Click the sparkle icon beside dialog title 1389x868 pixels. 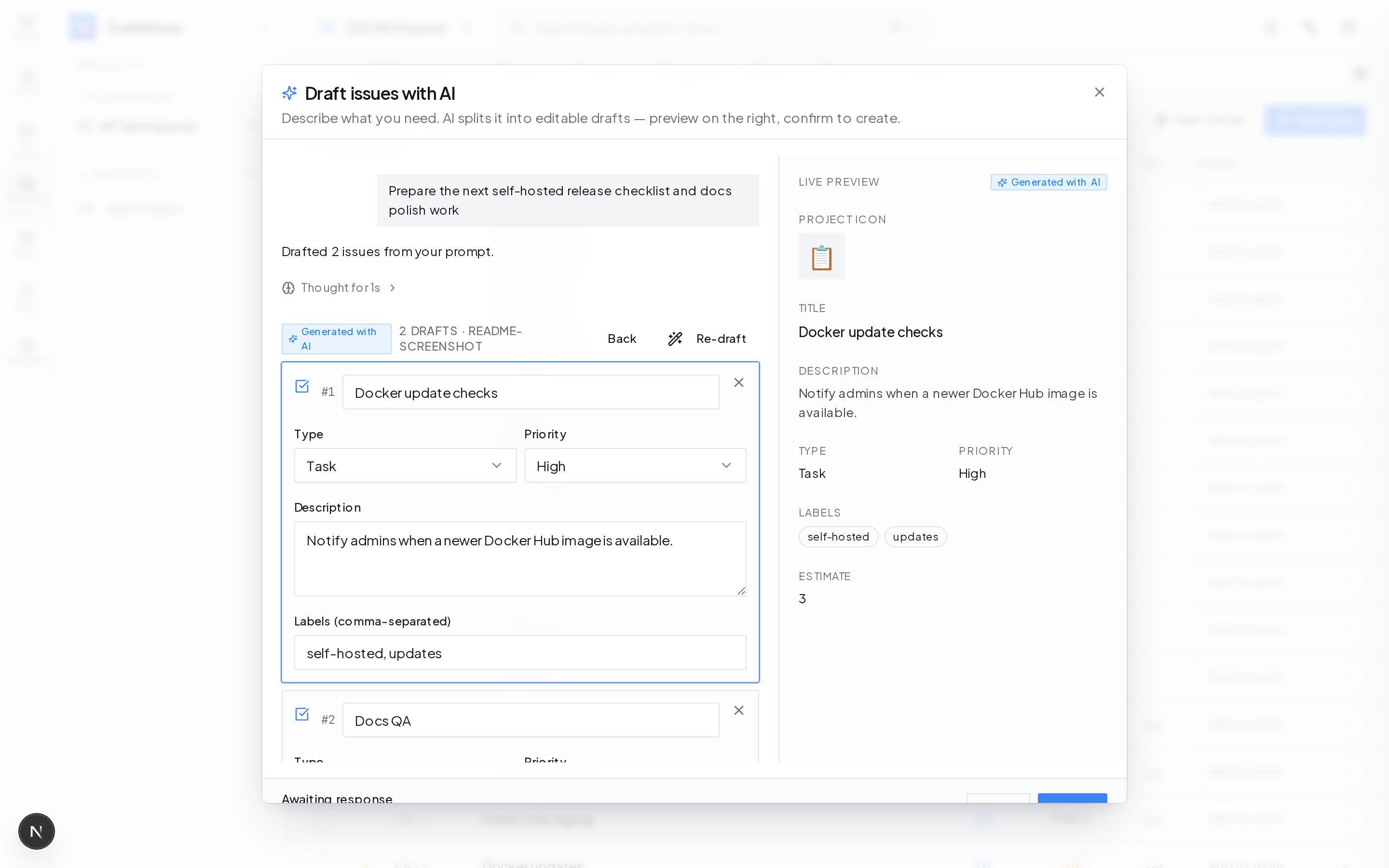[289, 93]
